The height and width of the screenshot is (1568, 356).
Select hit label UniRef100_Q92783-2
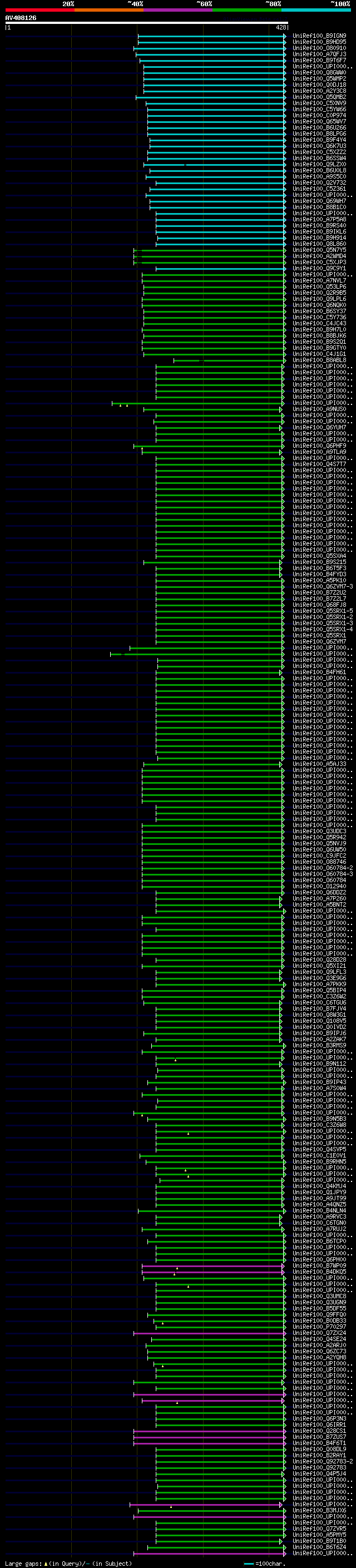[x=323, y=1461]
